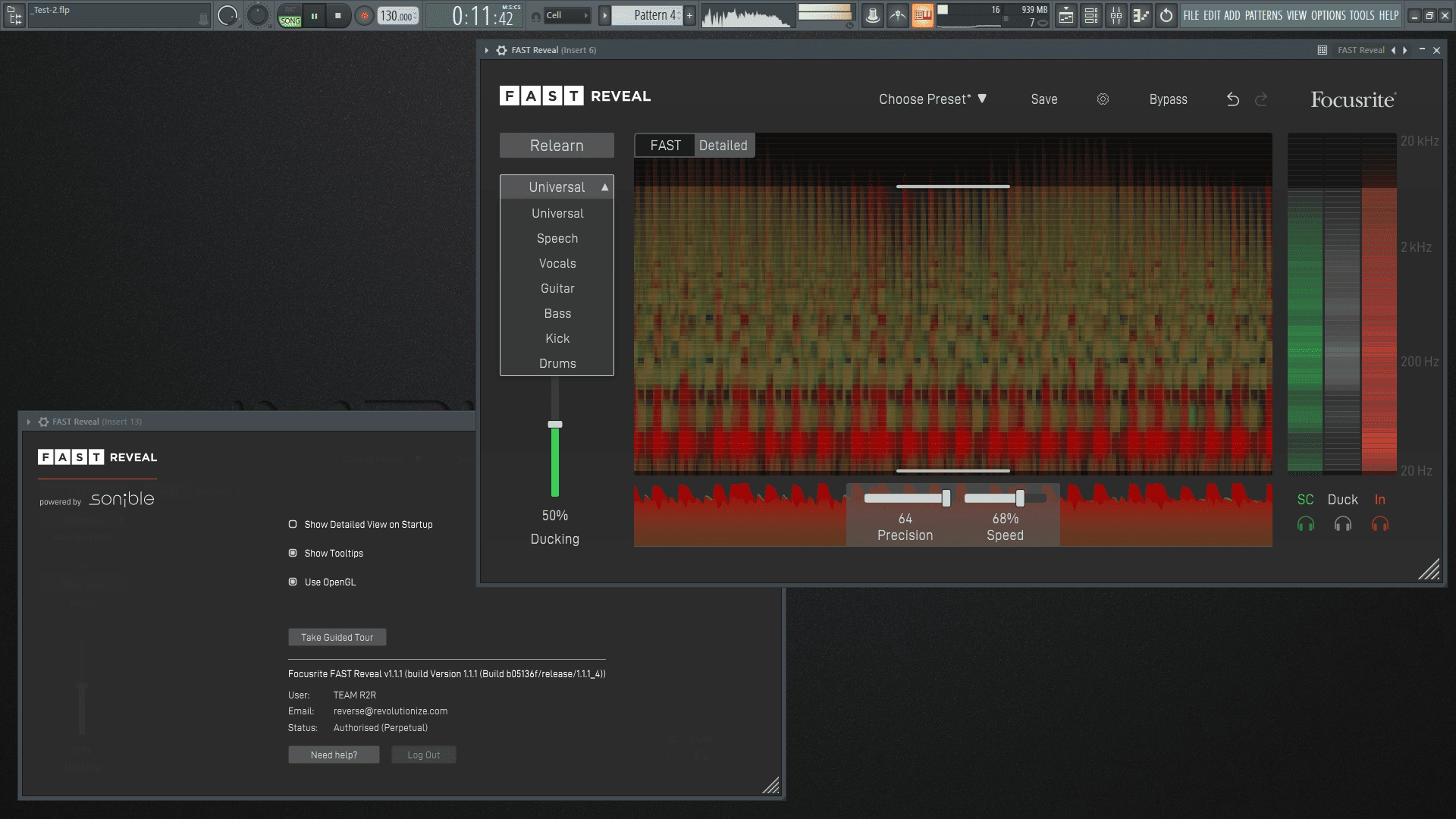Select Drums profile from list
This screenshot has width=1456, height=819.
coord(557,363)
